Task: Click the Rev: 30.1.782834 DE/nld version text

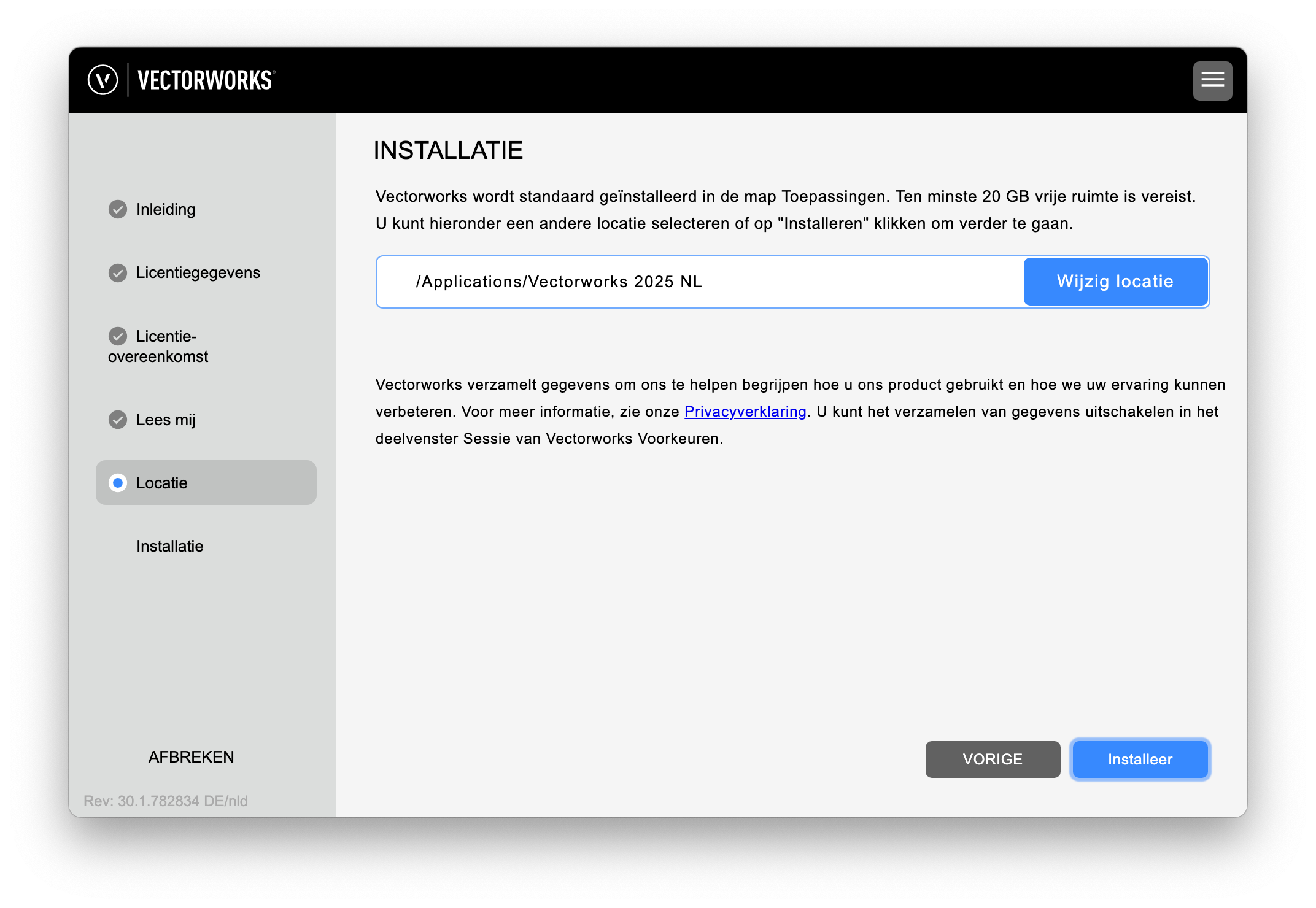Action: (166, 801)
